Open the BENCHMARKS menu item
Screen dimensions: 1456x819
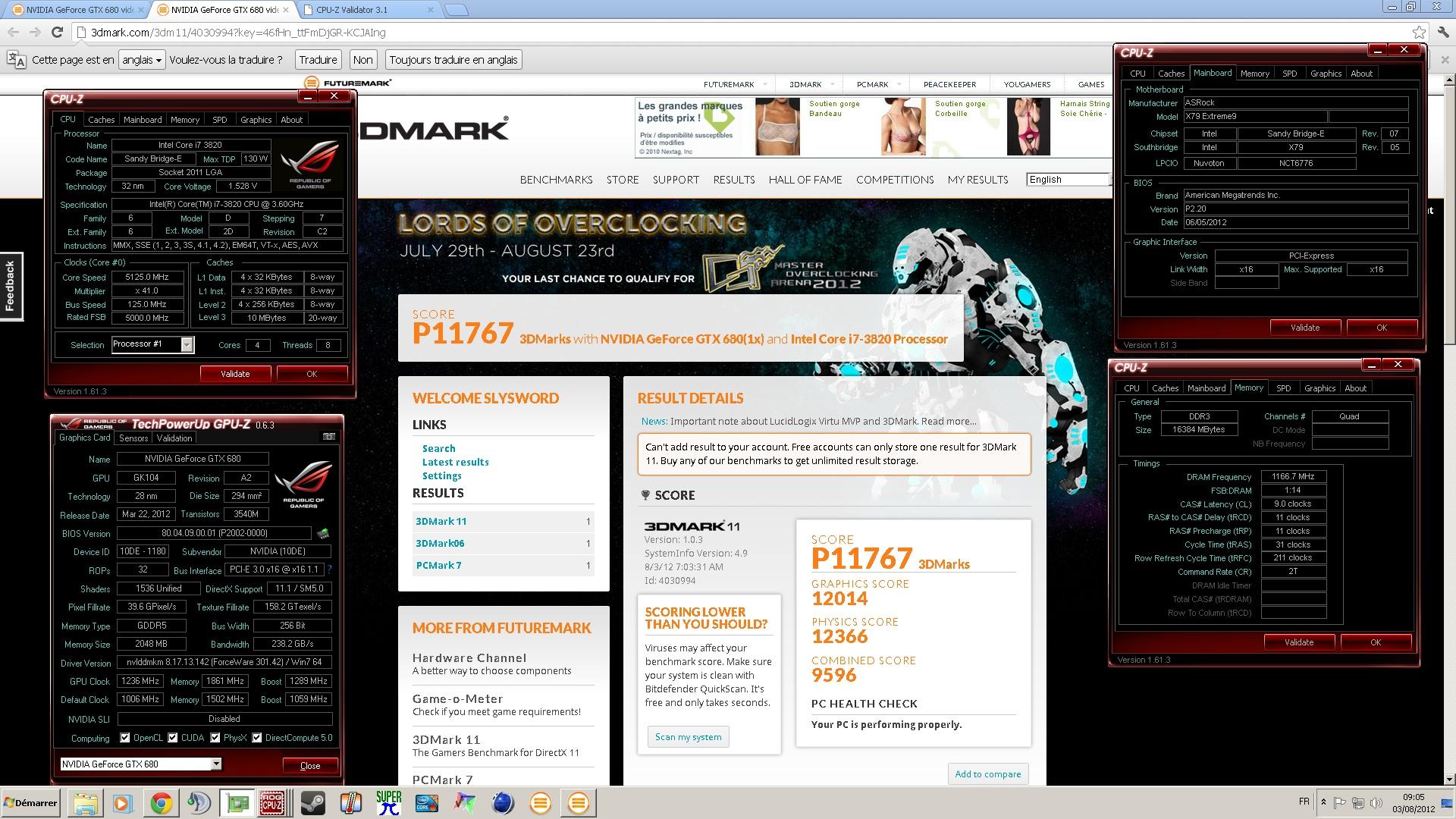pos(556,180)
